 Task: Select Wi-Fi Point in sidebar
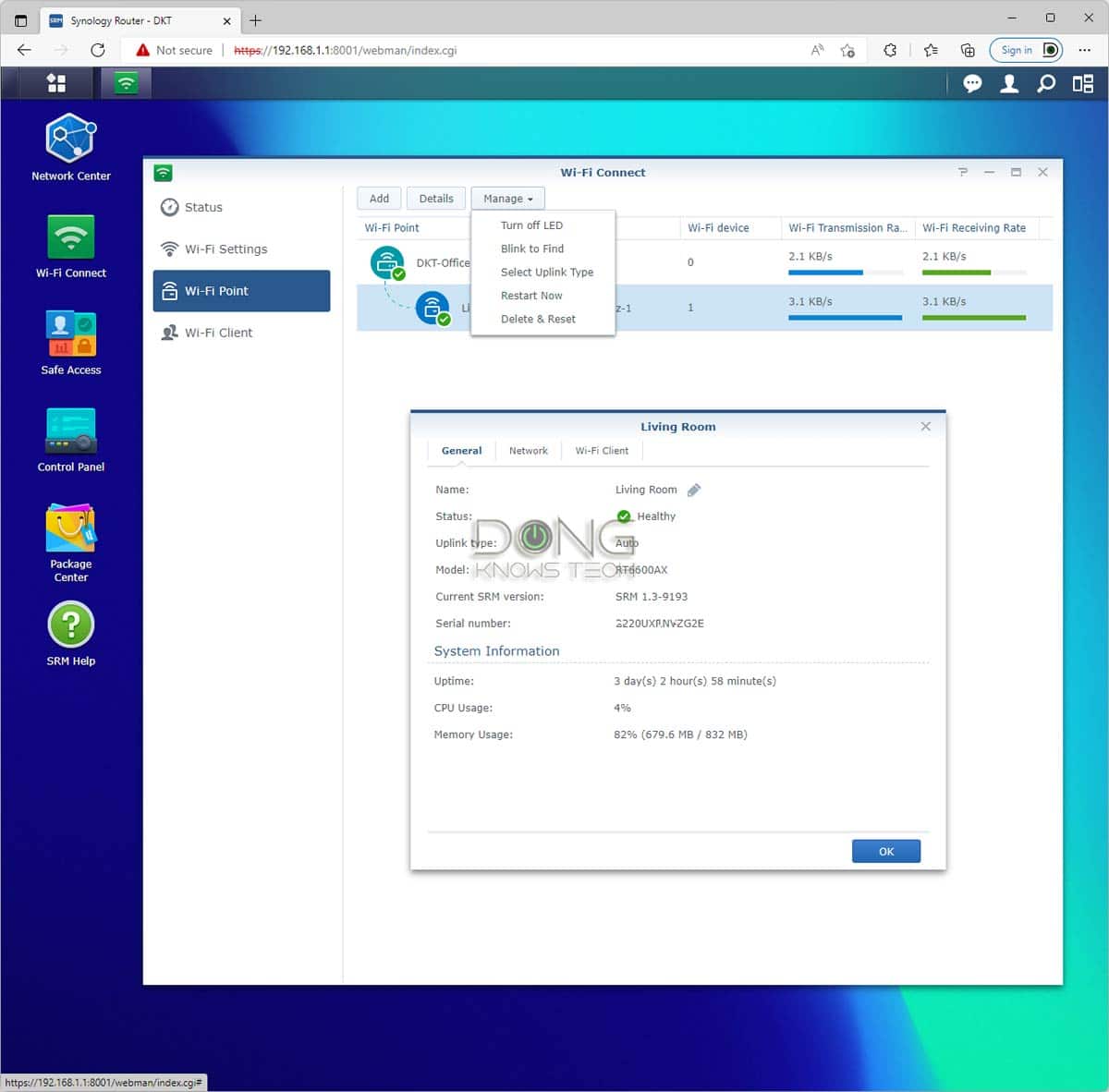pyautogui.click(x=241, y=291)
